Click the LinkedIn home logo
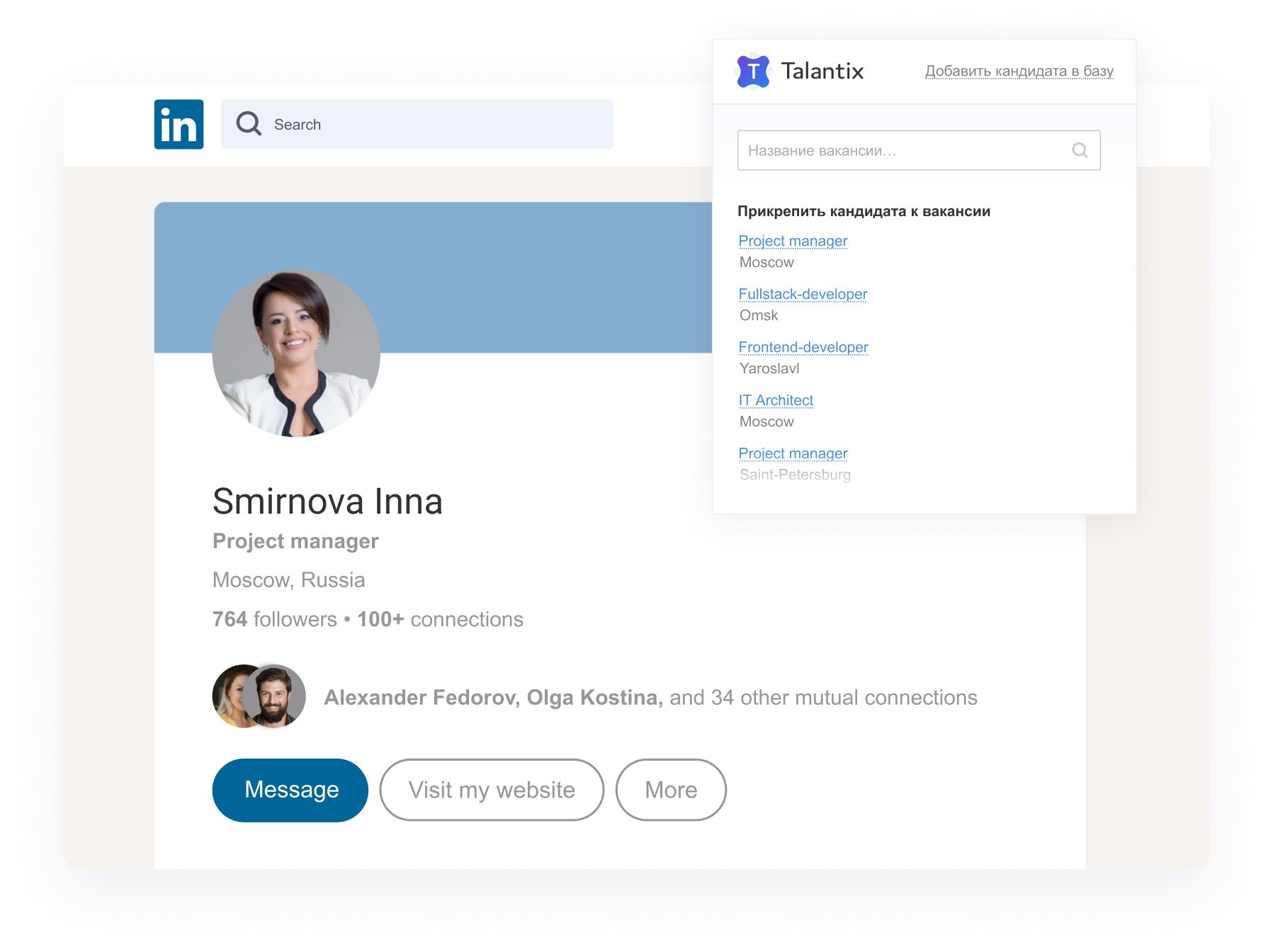This screenshot has height=952, width=1273. (179, 124)
